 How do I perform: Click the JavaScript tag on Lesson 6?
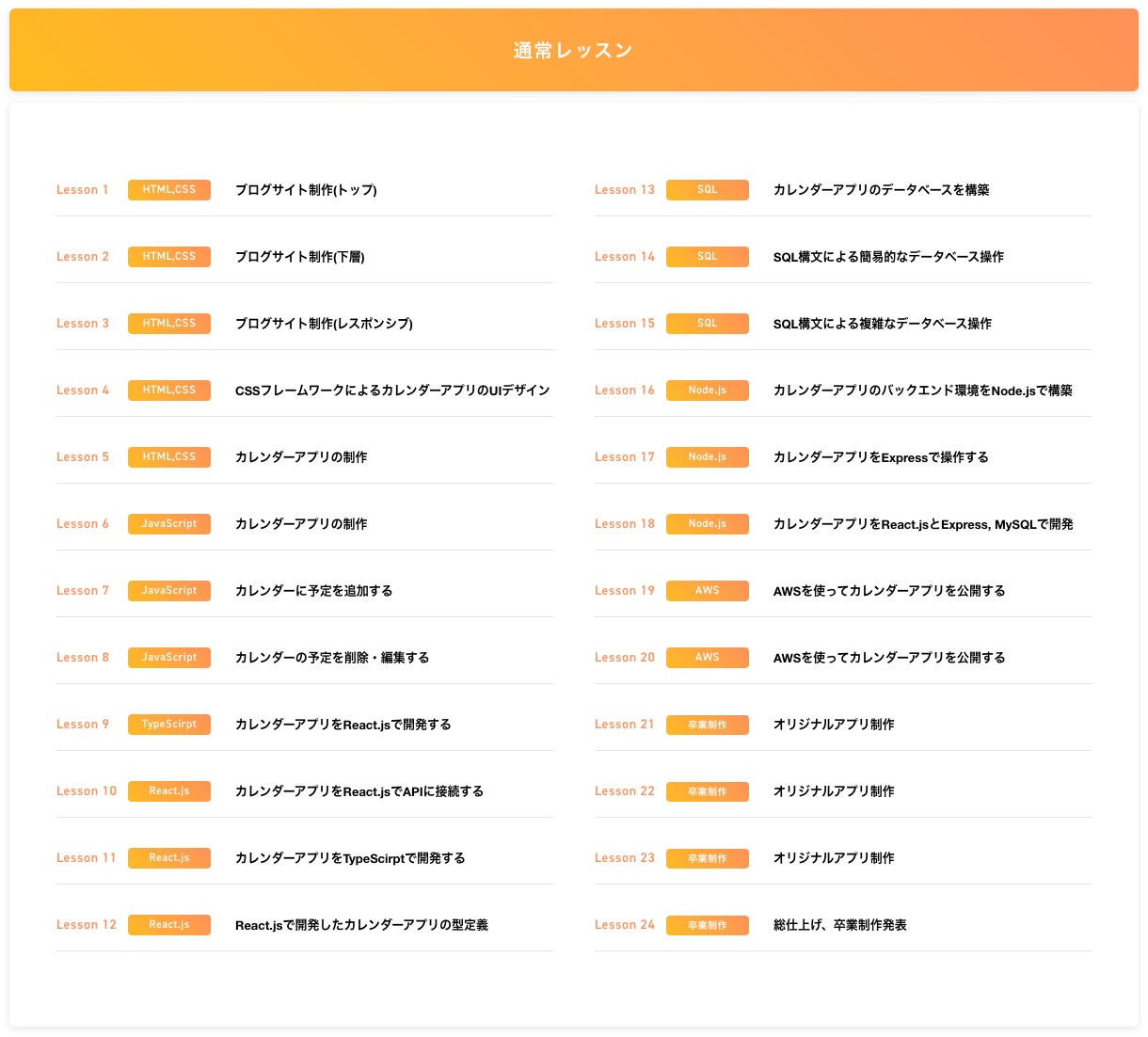pyautogui.click(x=169, y=524)
